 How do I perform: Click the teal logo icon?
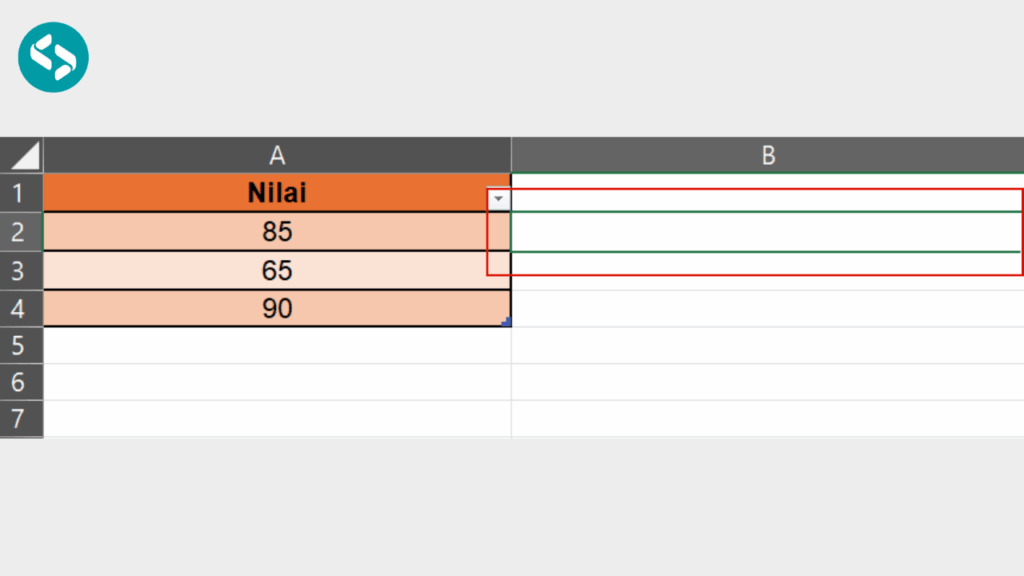point(53,56)
